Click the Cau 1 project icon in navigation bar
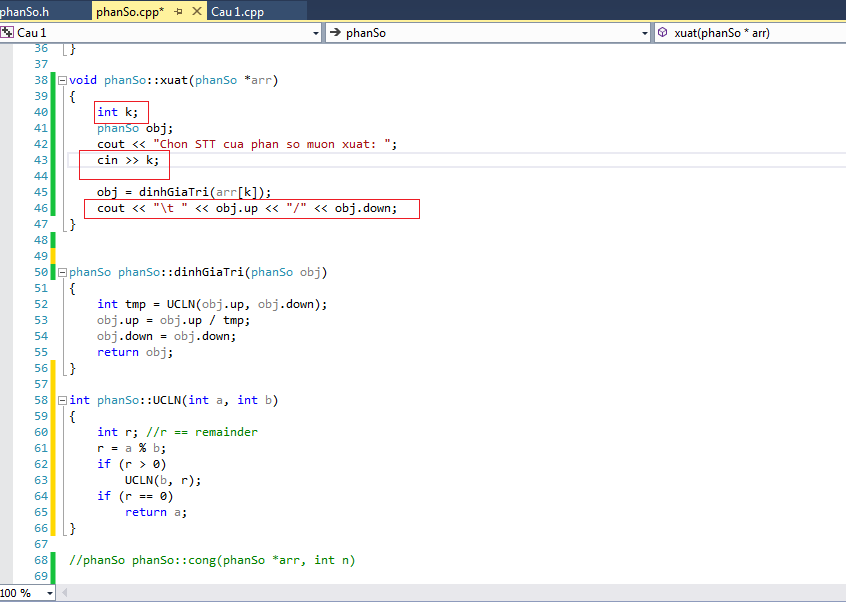This screenshot has width=846, height=602. 7,33
